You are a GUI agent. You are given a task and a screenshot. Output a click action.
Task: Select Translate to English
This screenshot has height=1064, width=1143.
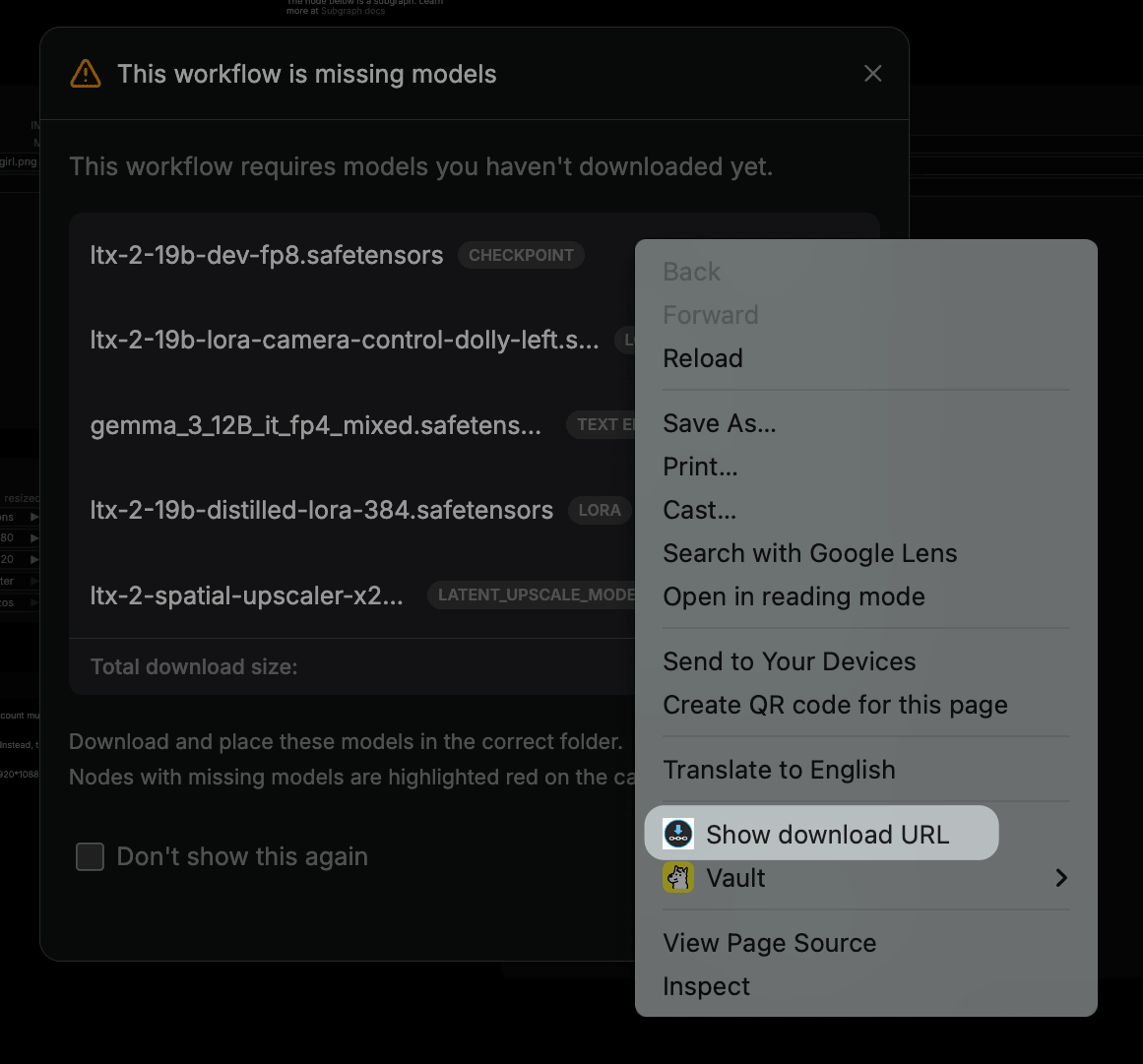coord(779,770)
